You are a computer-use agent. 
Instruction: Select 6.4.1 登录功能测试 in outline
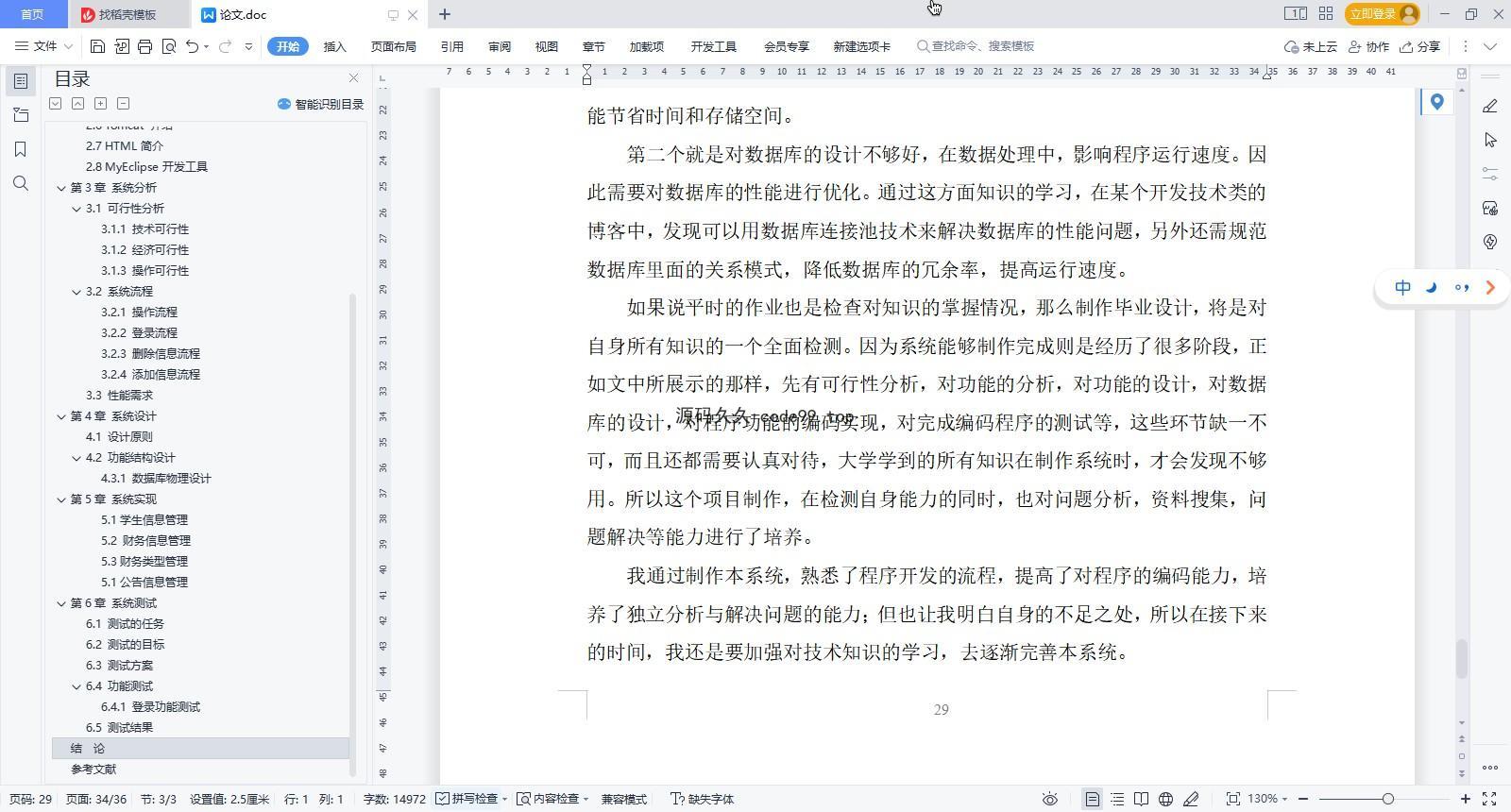(x=150, y=707)
